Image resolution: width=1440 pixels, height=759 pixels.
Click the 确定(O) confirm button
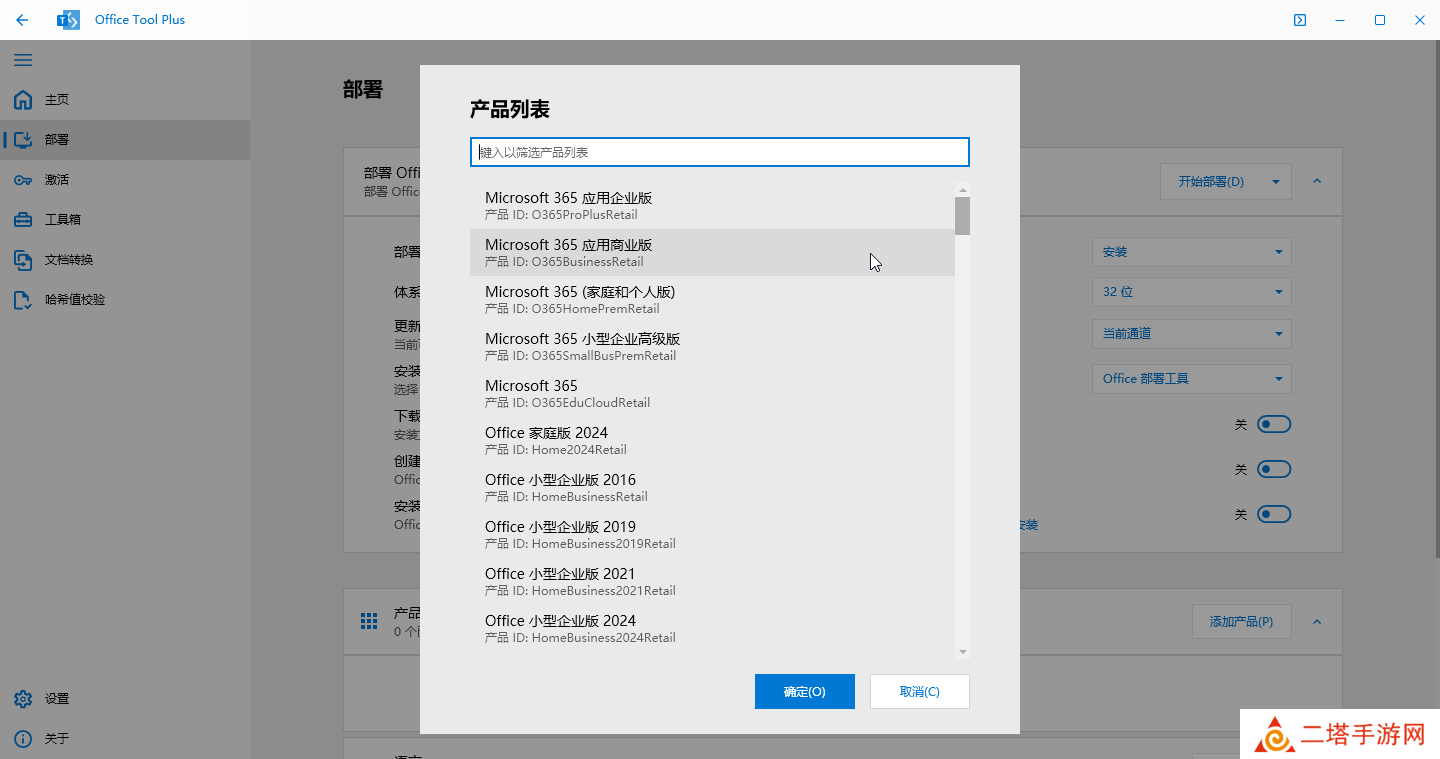tap(805, 692)
